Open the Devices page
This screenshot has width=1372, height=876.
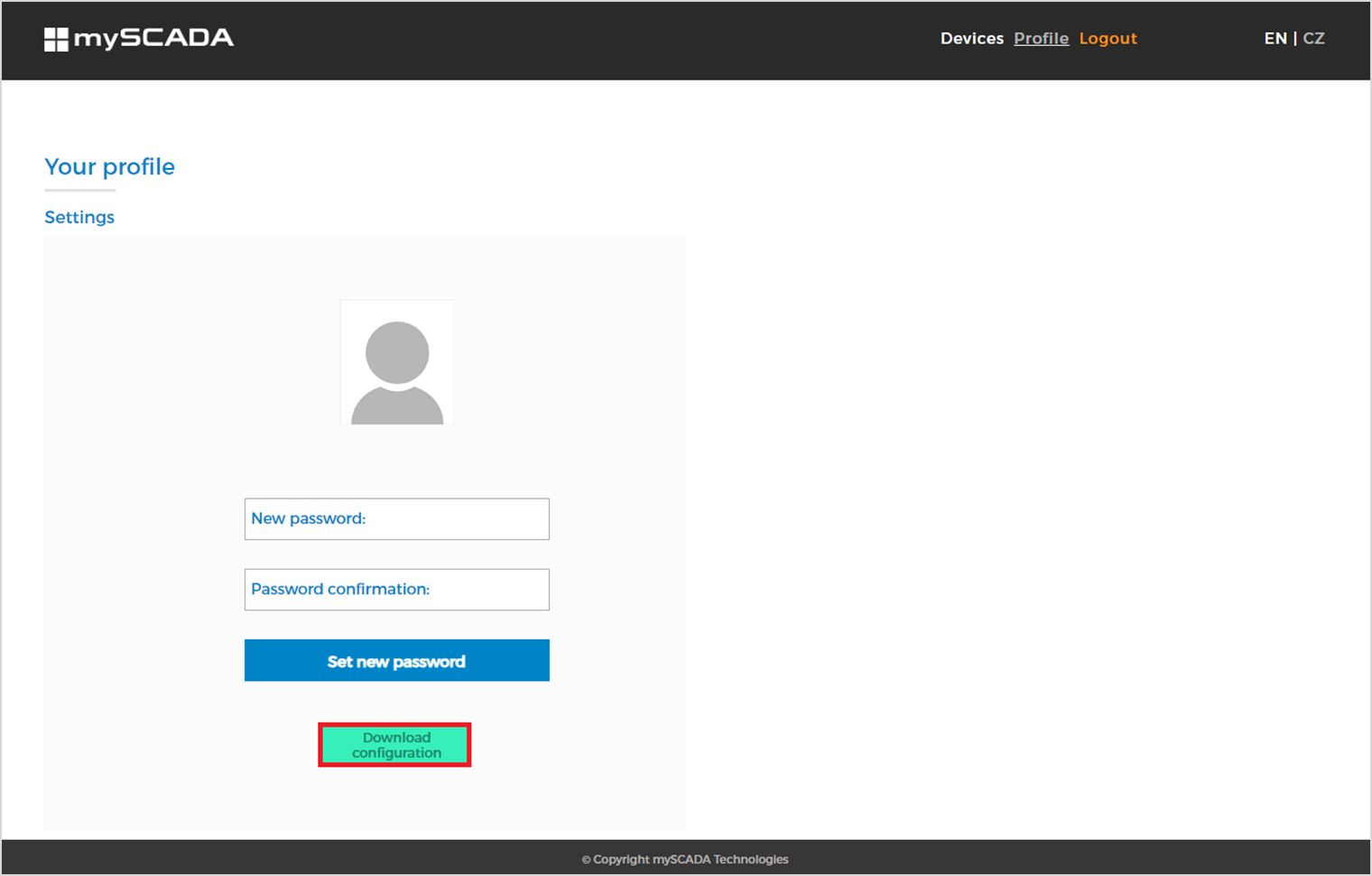coord(972,39)
